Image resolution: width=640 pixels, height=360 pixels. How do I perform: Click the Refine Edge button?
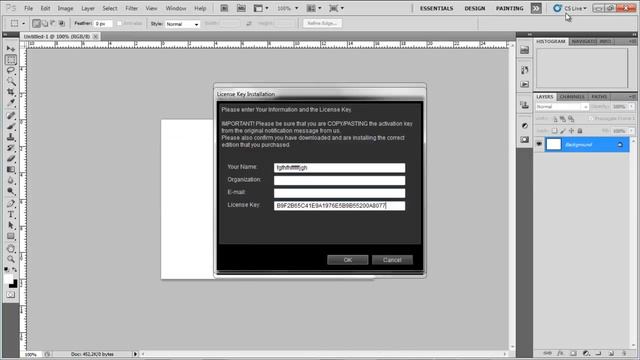(322, 23)
